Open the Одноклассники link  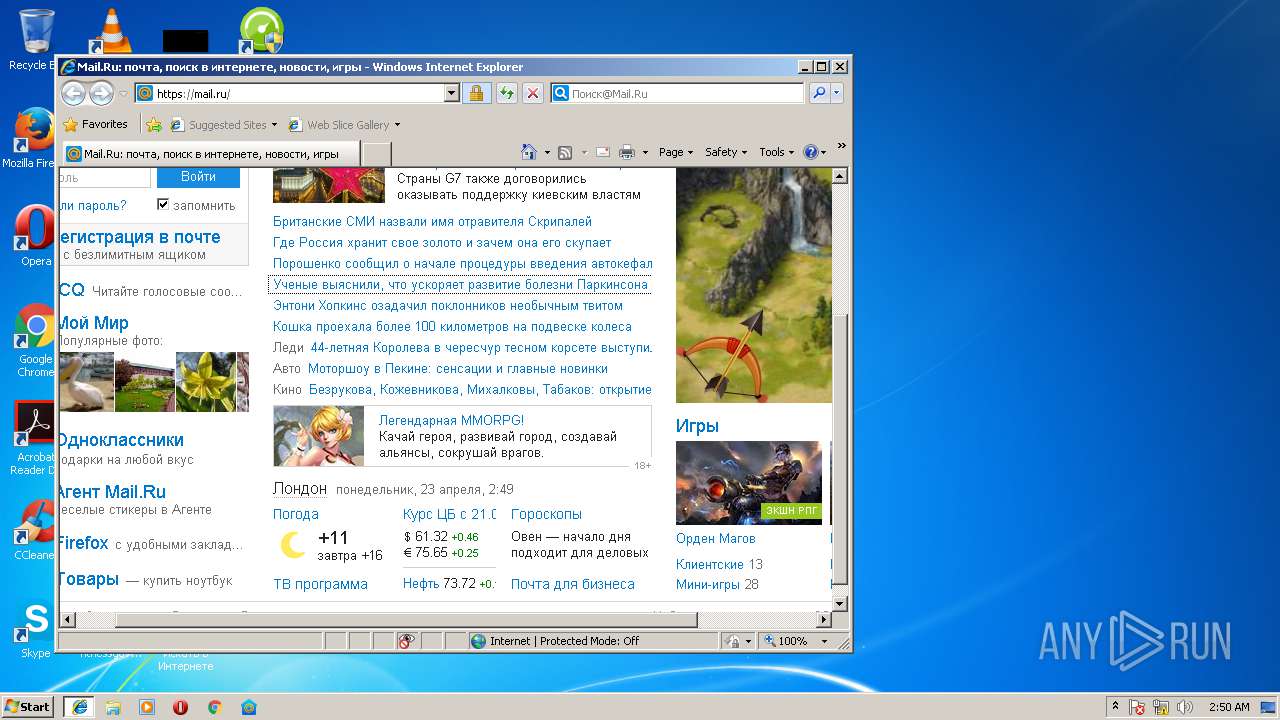[x=120, y=440]
